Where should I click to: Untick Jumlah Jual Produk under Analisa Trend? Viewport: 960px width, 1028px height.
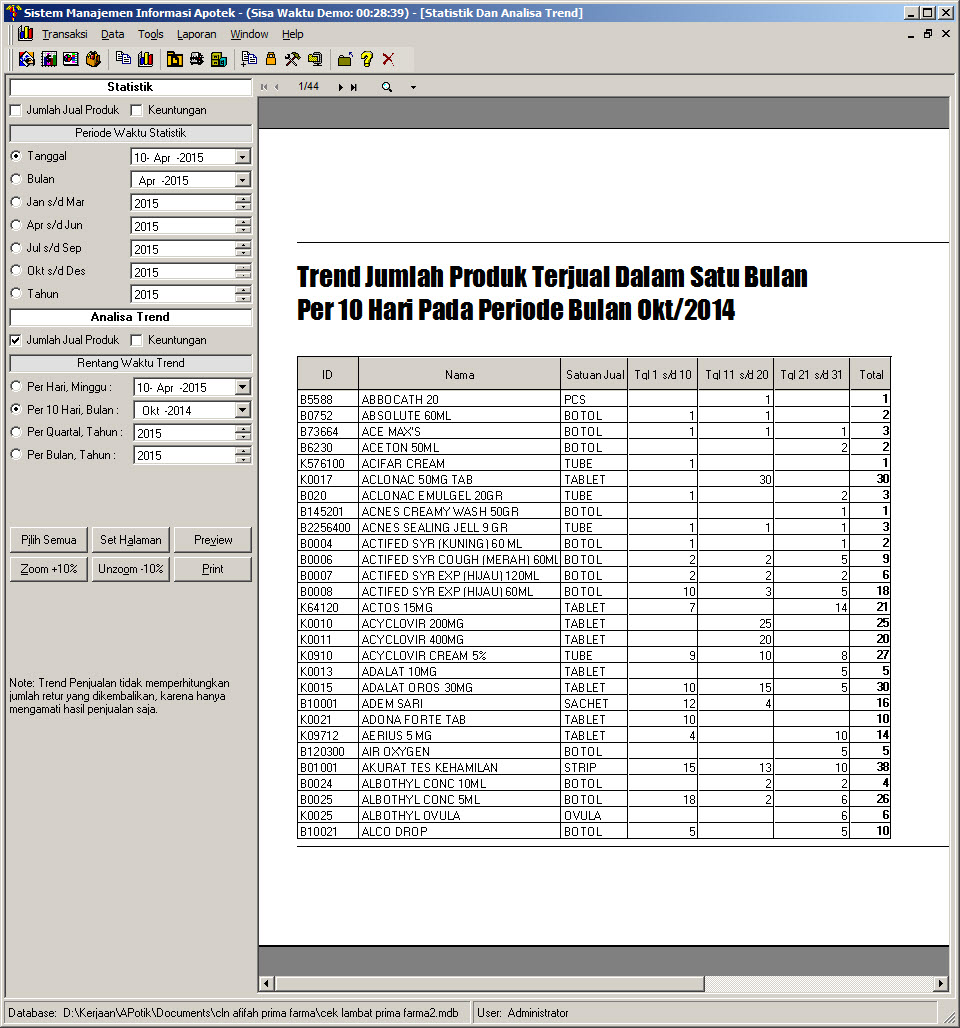16,340
